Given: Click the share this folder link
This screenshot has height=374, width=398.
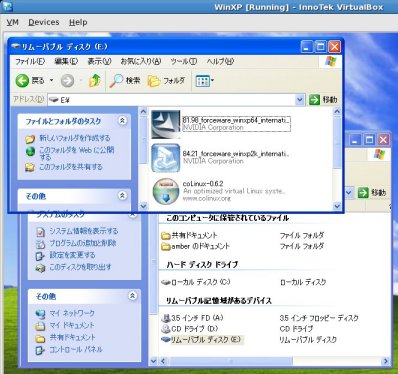Looking at the screenshot, I should pyautogui.click(x=71, y=167).
